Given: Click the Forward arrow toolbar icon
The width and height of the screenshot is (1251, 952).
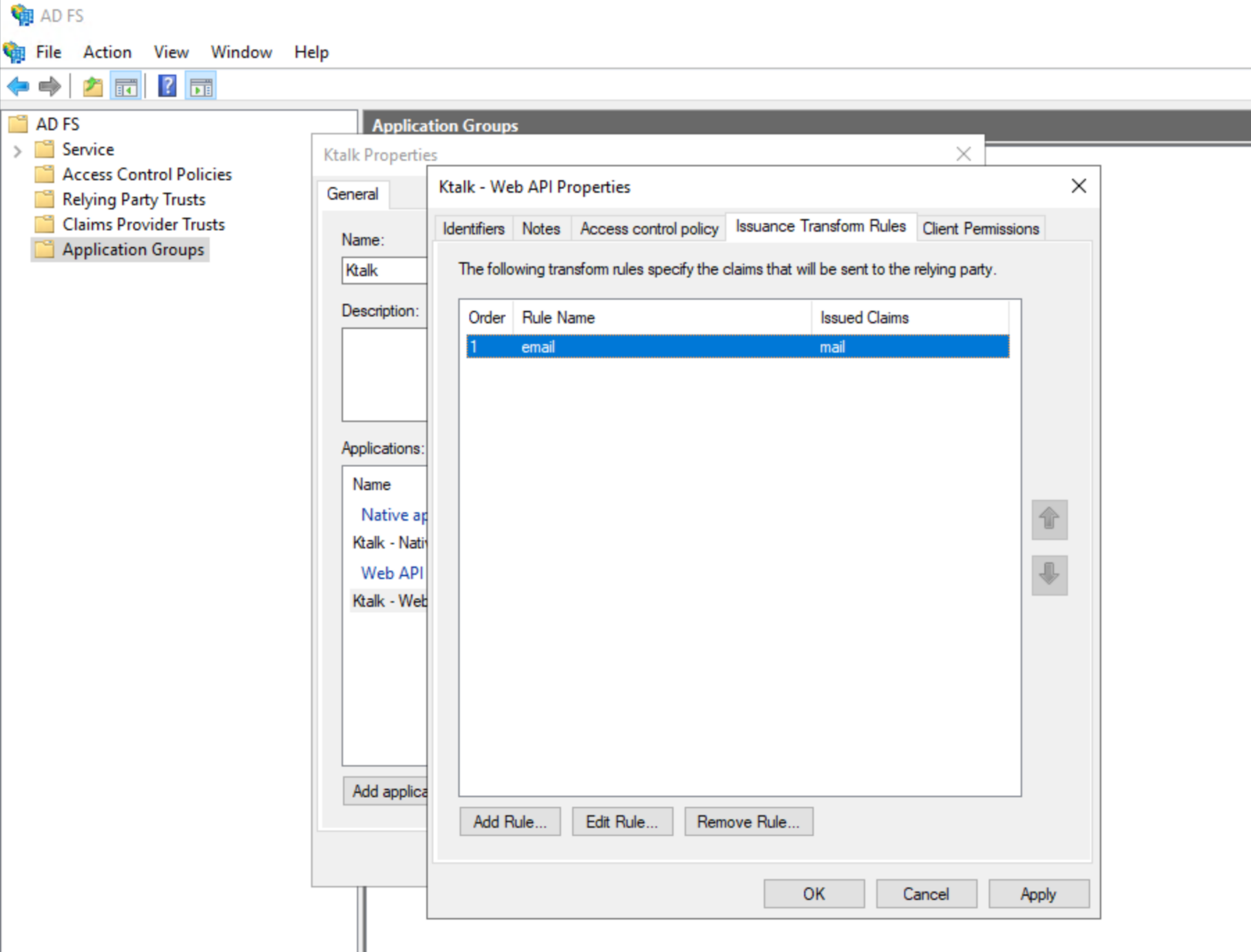Looking at the screenshot, I should [50, 86].
